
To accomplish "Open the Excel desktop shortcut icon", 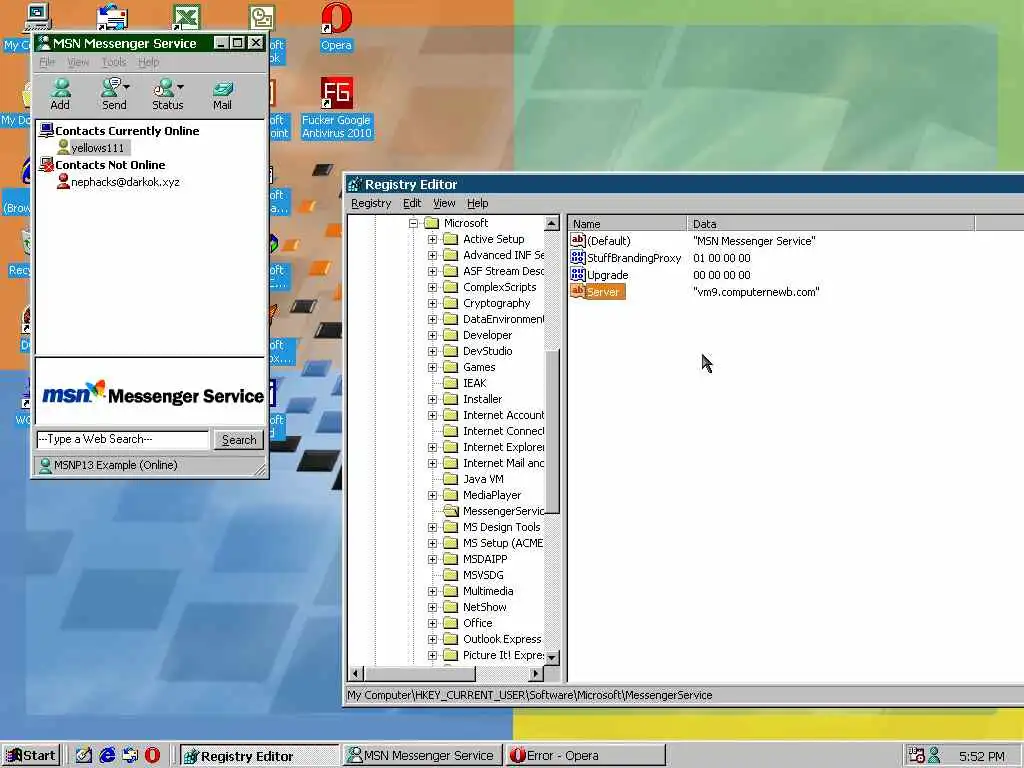I will coord(186,18).
